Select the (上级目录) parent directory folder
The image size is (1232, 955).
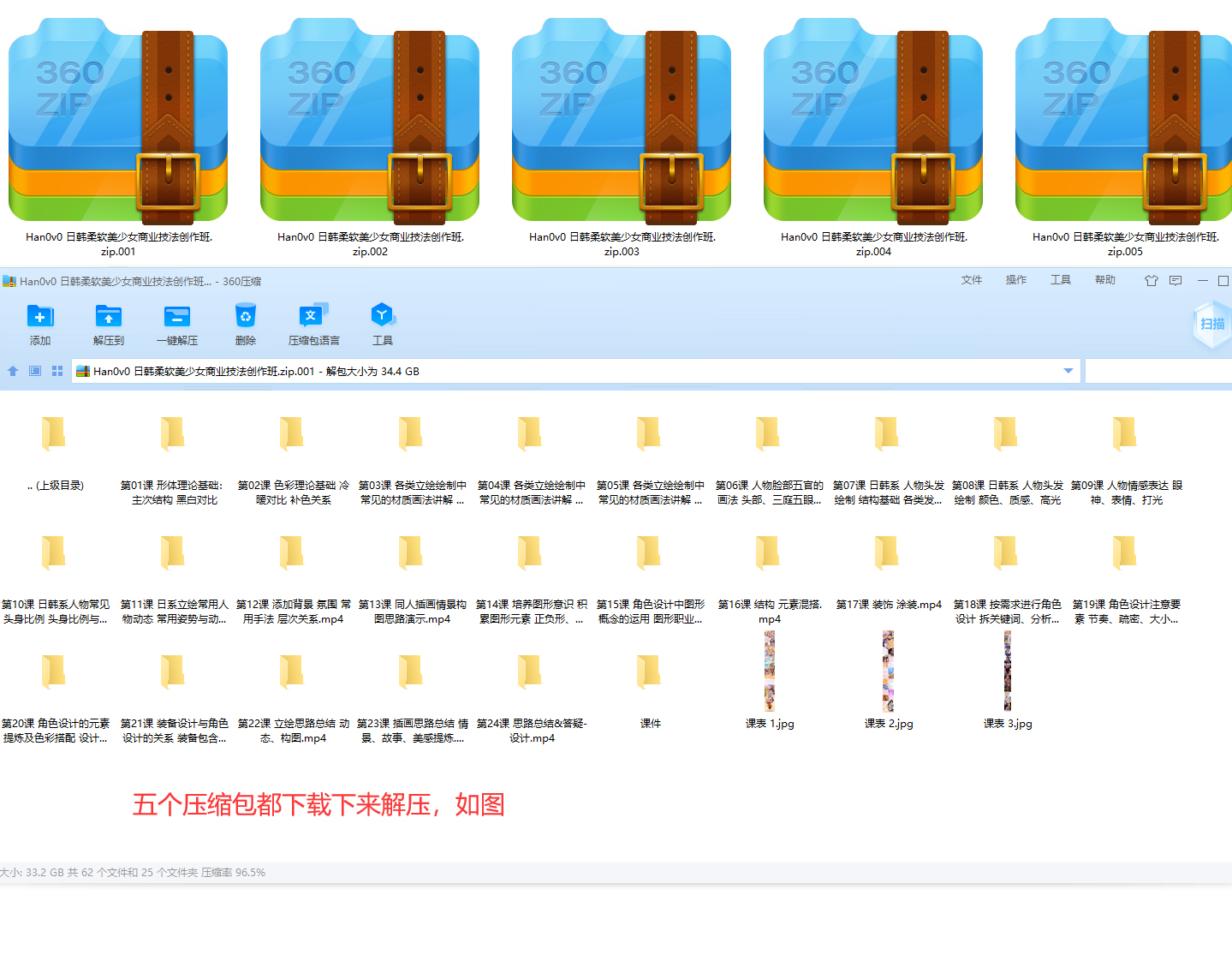(54, 435)
